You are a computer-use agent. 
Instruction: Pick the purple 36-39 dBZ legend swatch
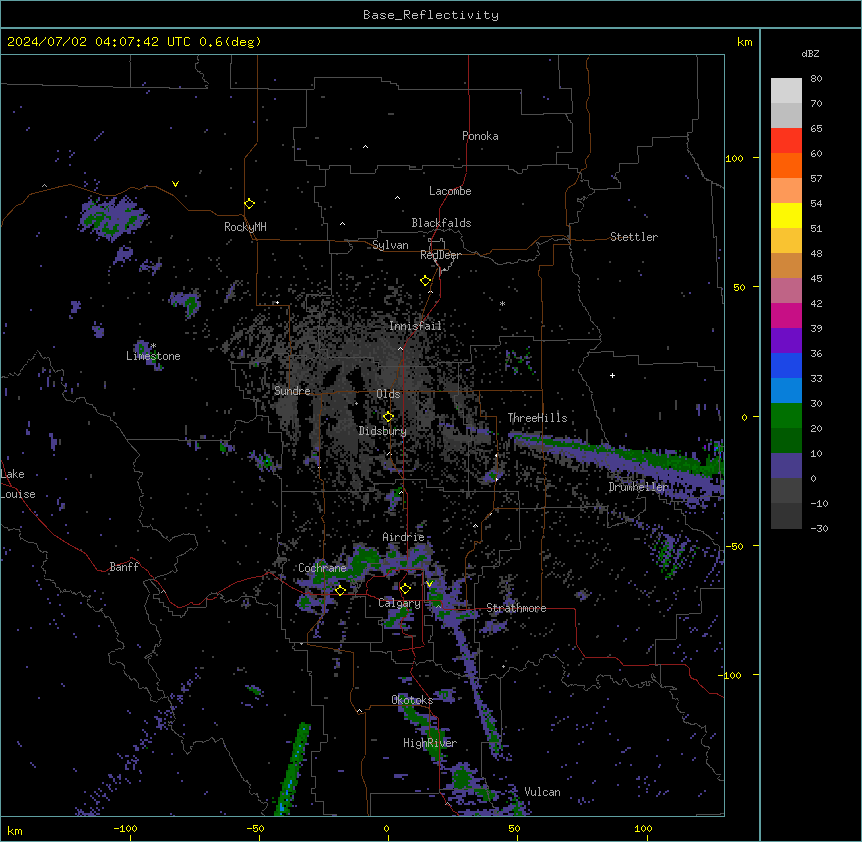pyautogui.click(x=786, y=341)
